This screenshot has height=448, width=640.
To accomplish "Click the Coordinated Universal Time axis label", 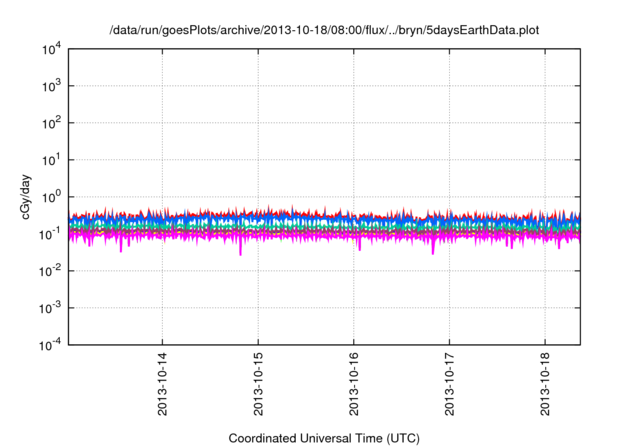I will click(x=324, y=438).
